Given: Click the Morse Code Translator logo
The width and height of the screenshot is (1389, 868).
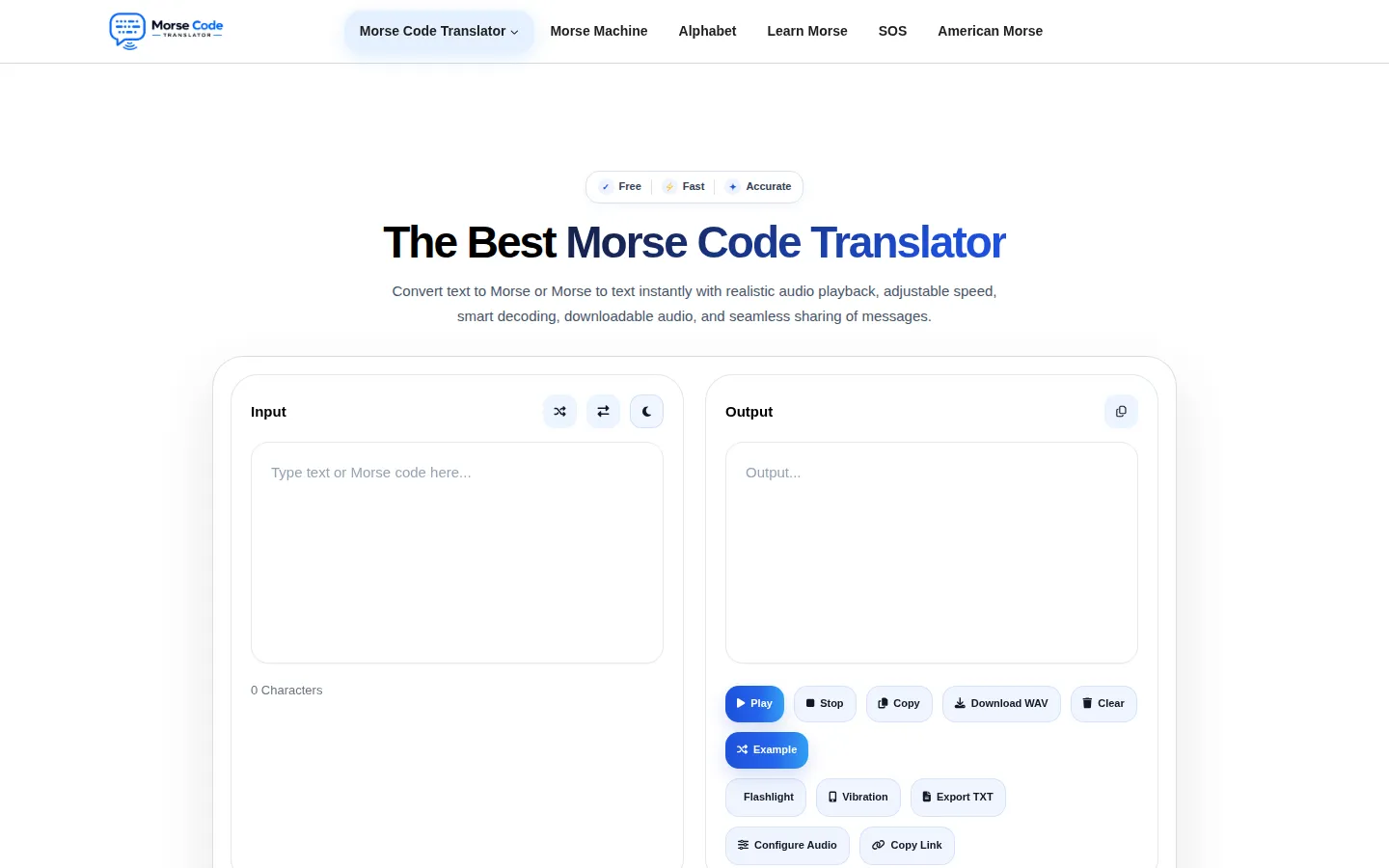Looking at the screenshot, I should [x=166, y=31].
